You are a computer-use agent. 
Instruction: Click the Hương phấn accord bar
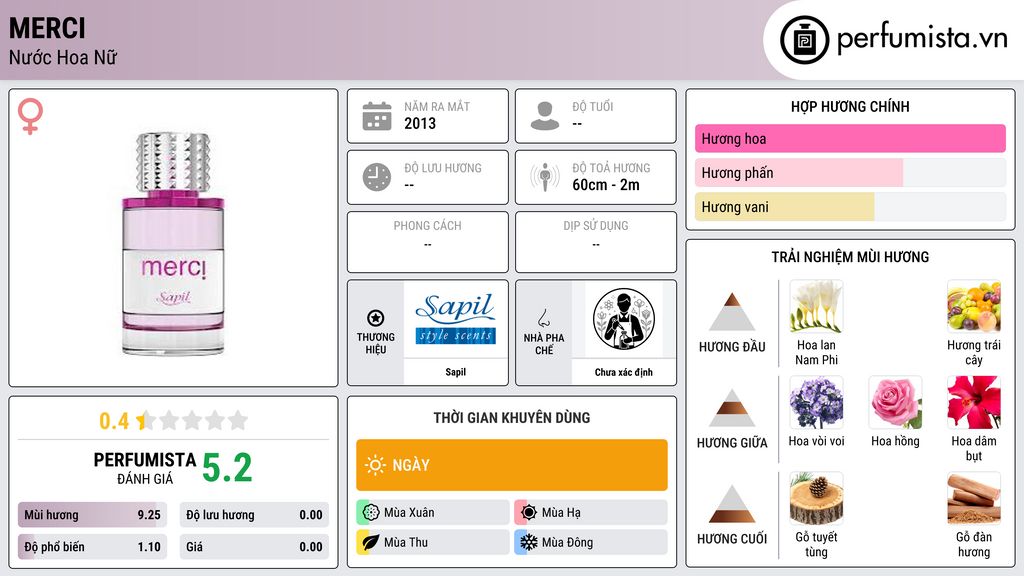pos(850,172)
